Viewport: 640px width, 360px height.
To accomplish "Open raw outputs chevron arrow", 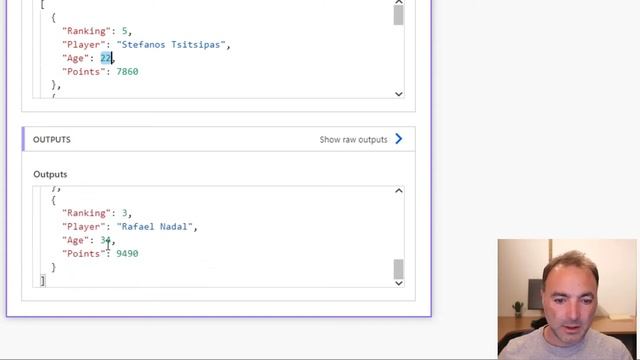I will pyautogui.click(x=399, y=139).
